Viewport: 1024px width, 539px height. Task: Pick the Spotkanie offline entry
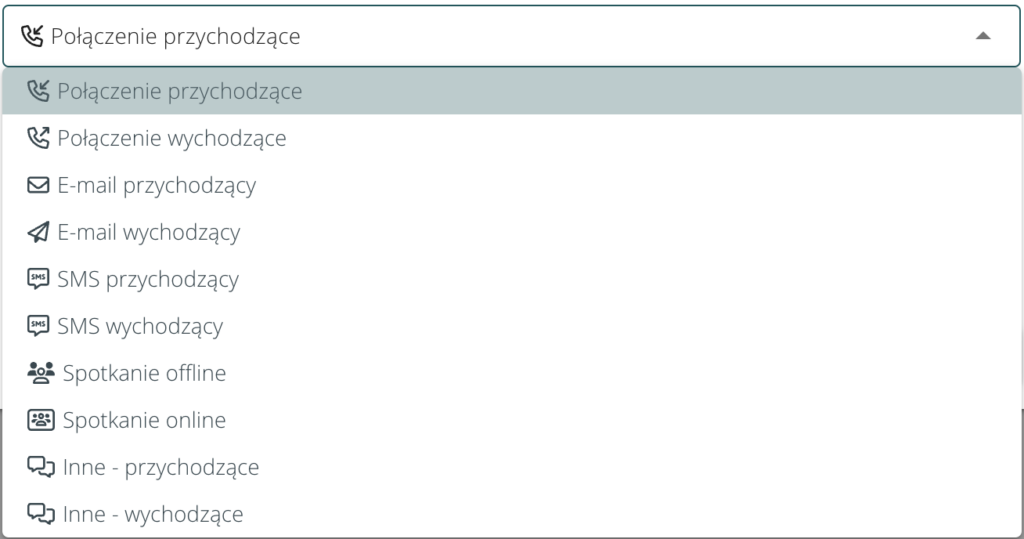coord(144,374)
